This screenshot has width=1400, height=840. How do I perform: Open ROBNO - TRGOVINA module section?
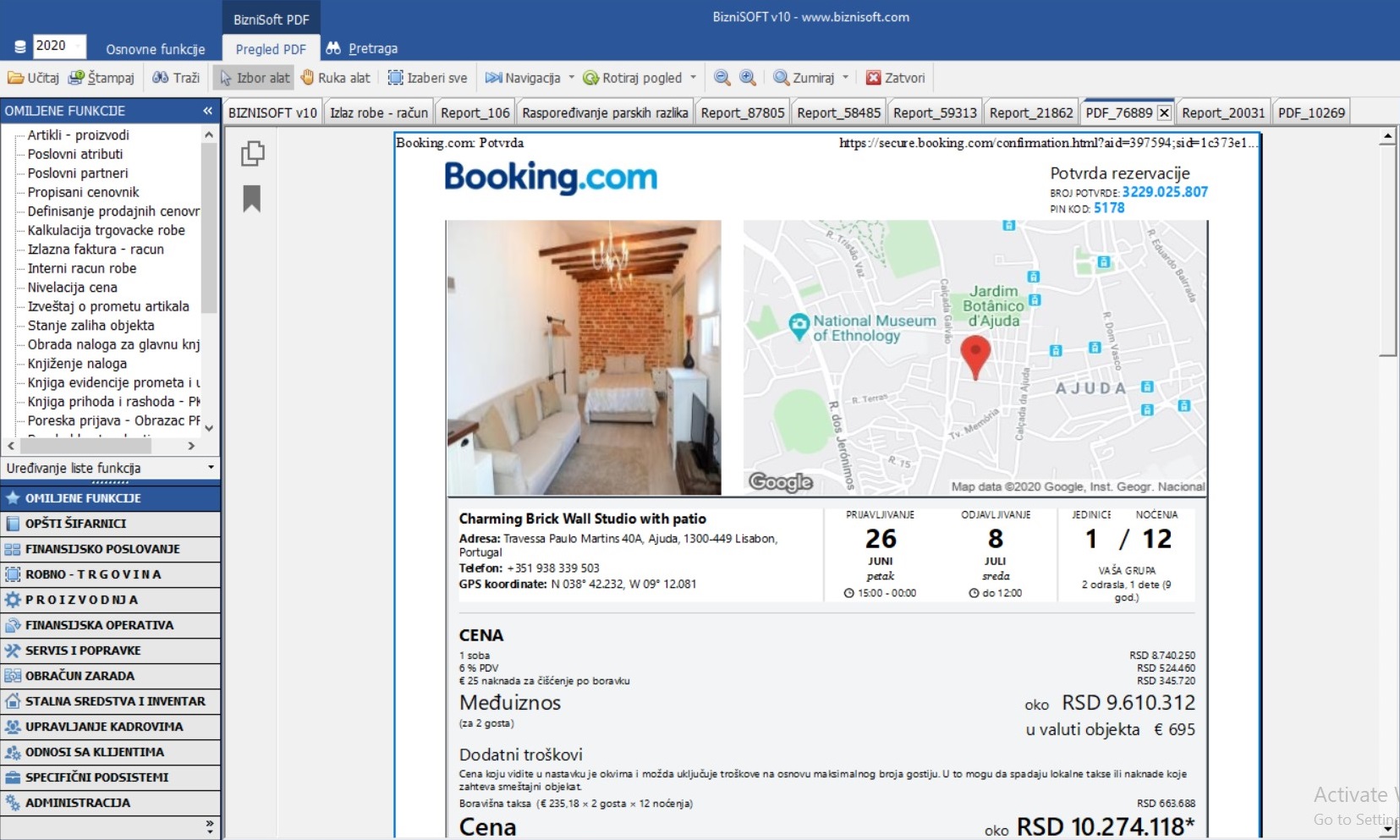coord(110,574)
